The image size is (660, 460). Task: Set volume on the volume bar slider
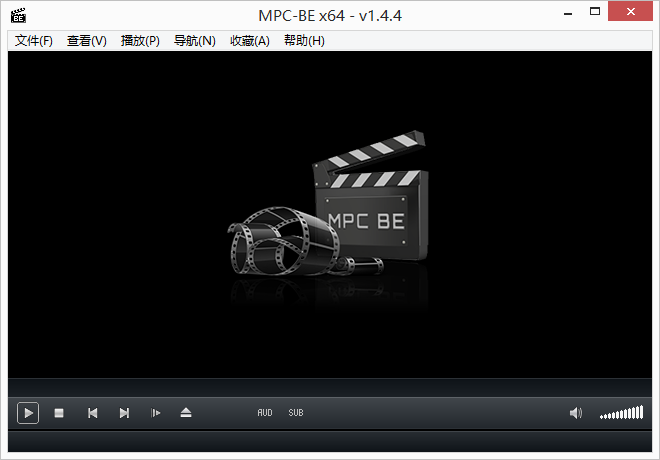coord(622,412)
